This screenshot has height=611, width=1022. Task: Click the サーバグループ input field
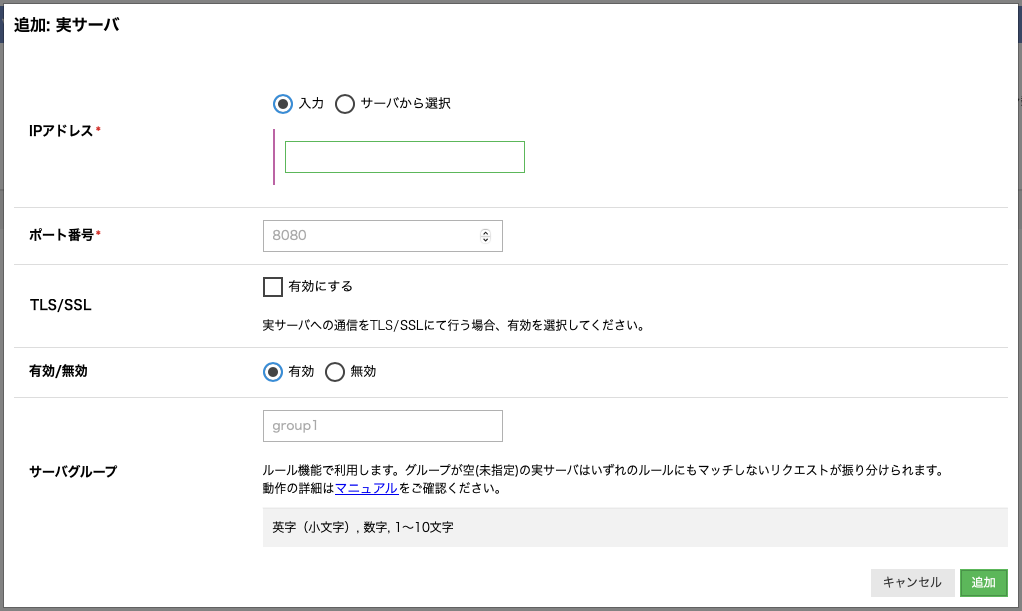pos(383,426)
